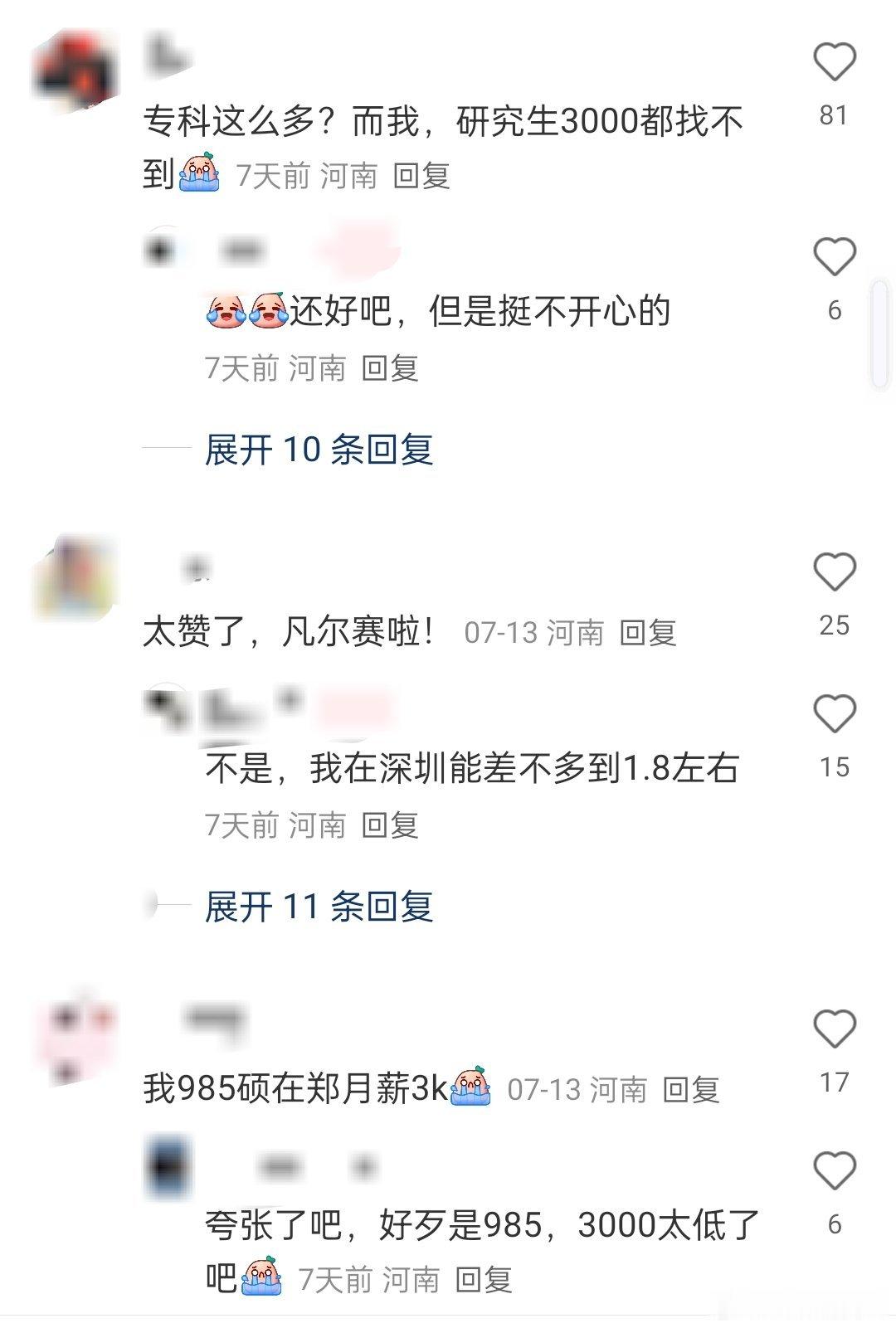
Task: Expand the 11 hidden replies
Action: [319, 907]
